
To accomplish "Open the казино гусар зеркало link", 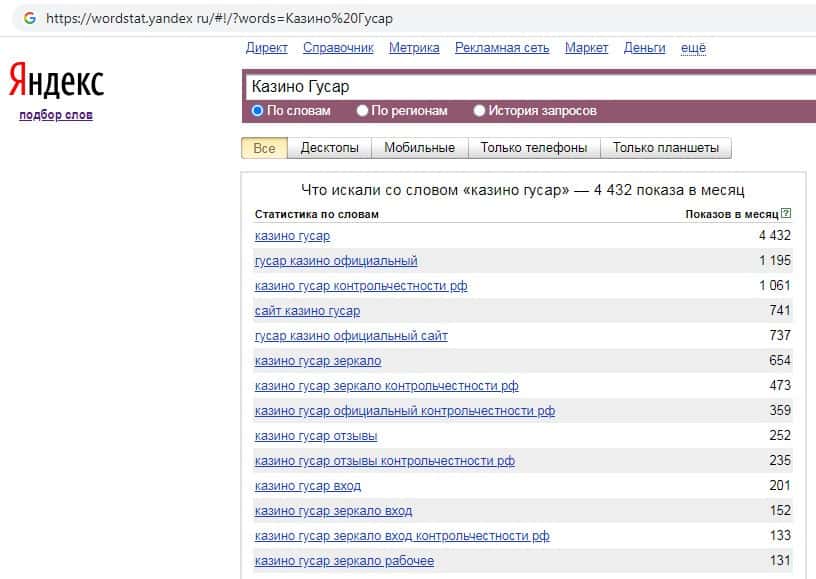I will [318, 361].
